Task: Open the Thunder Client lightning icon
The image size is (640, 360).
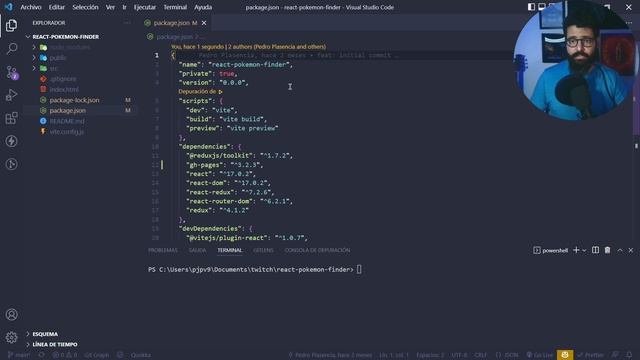Action: point(11,141)
